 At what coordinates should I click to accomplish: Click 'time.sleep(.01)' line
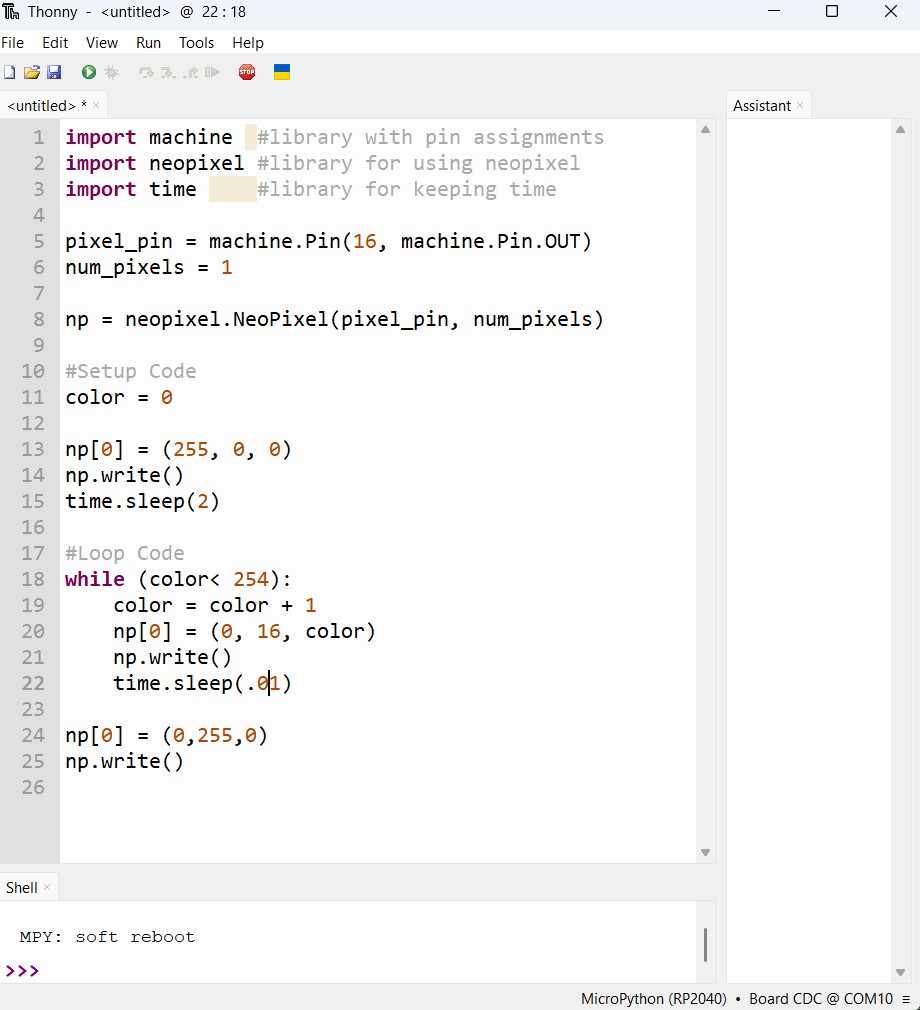202,683
